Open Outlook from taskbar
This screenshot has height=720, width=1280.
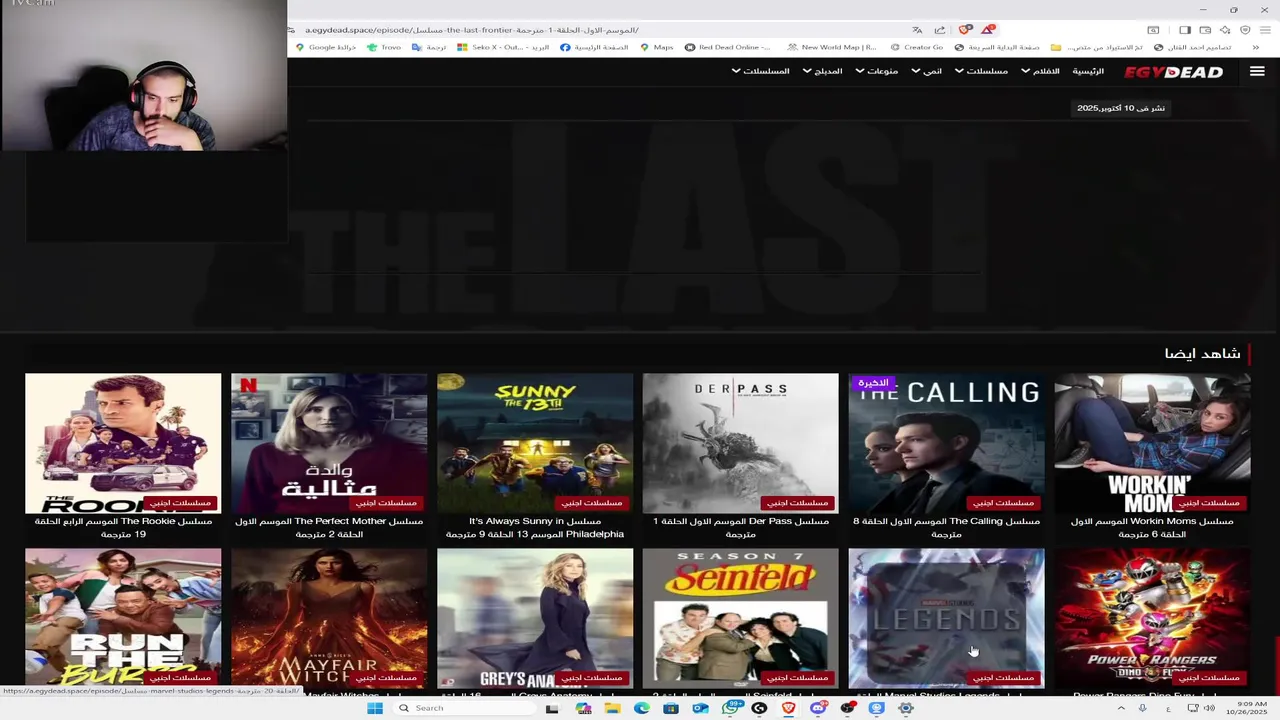click(x=700, y=708)
